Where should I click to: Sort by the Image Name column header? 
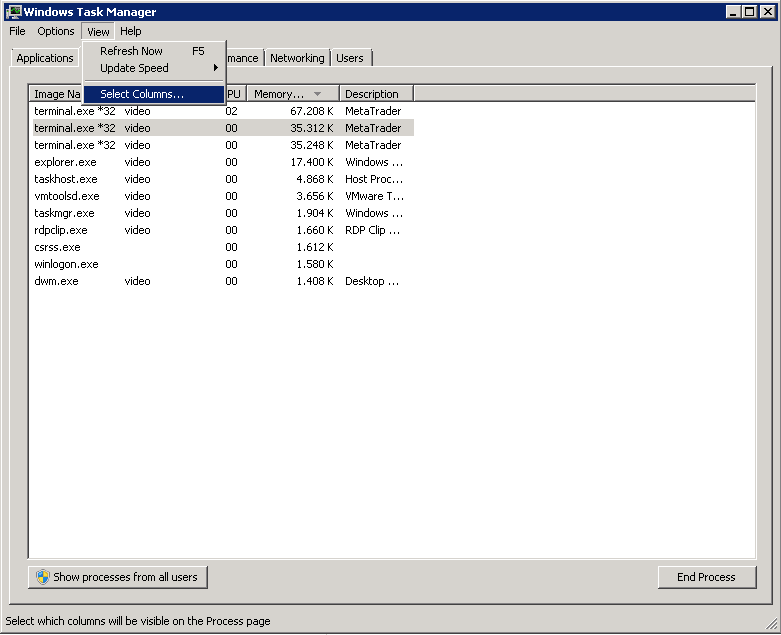(56, 94)
